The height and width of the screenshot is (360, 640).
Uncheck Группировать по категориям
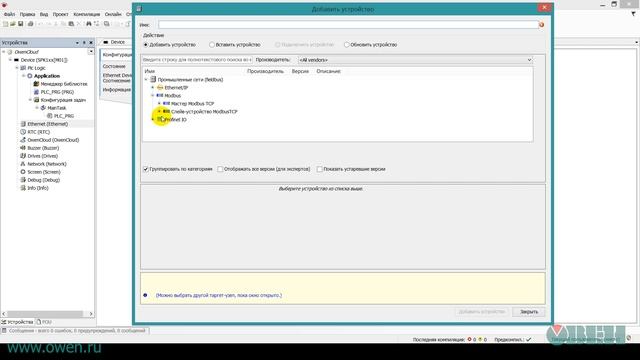[146, 169]
